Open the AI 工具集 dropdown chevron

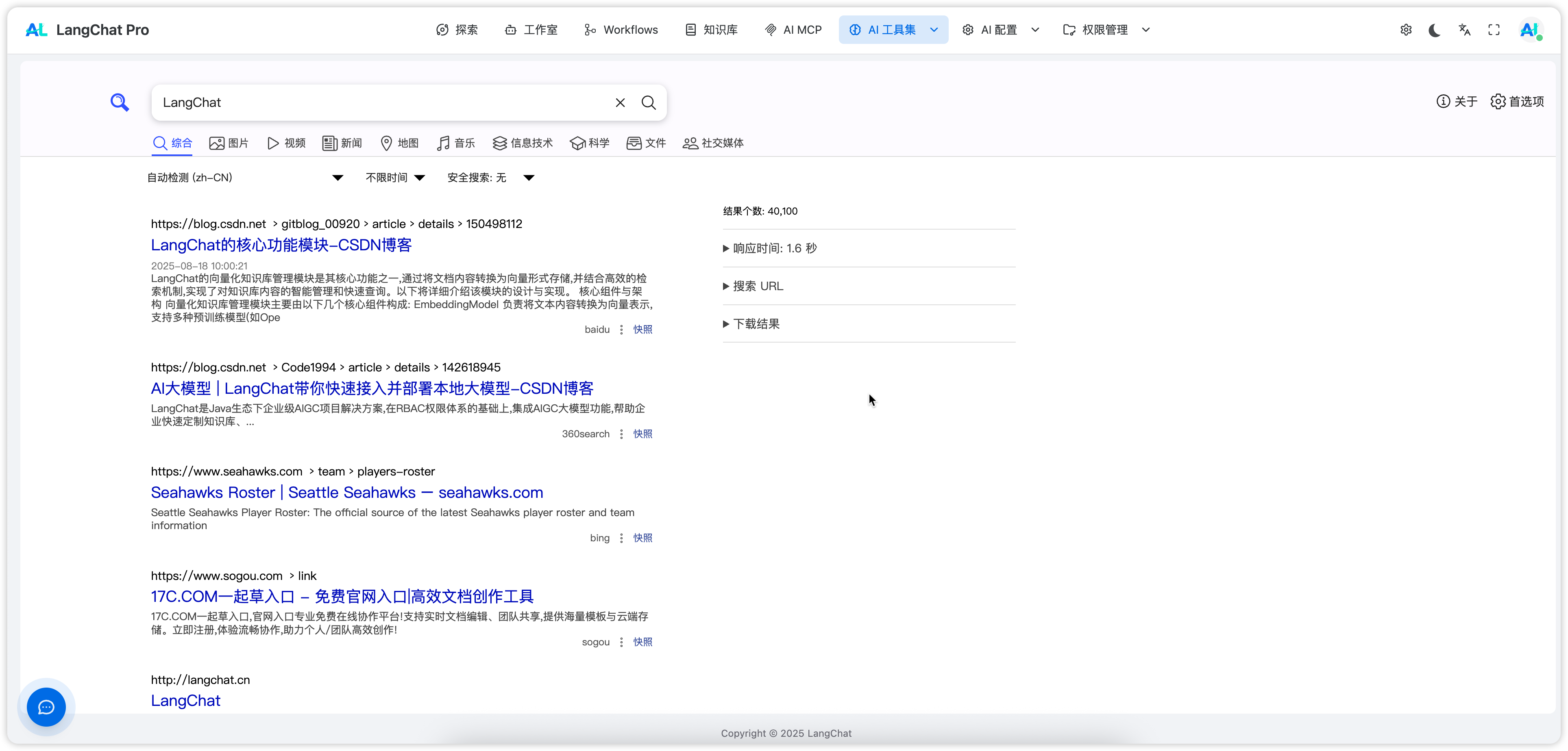[935, 29]
